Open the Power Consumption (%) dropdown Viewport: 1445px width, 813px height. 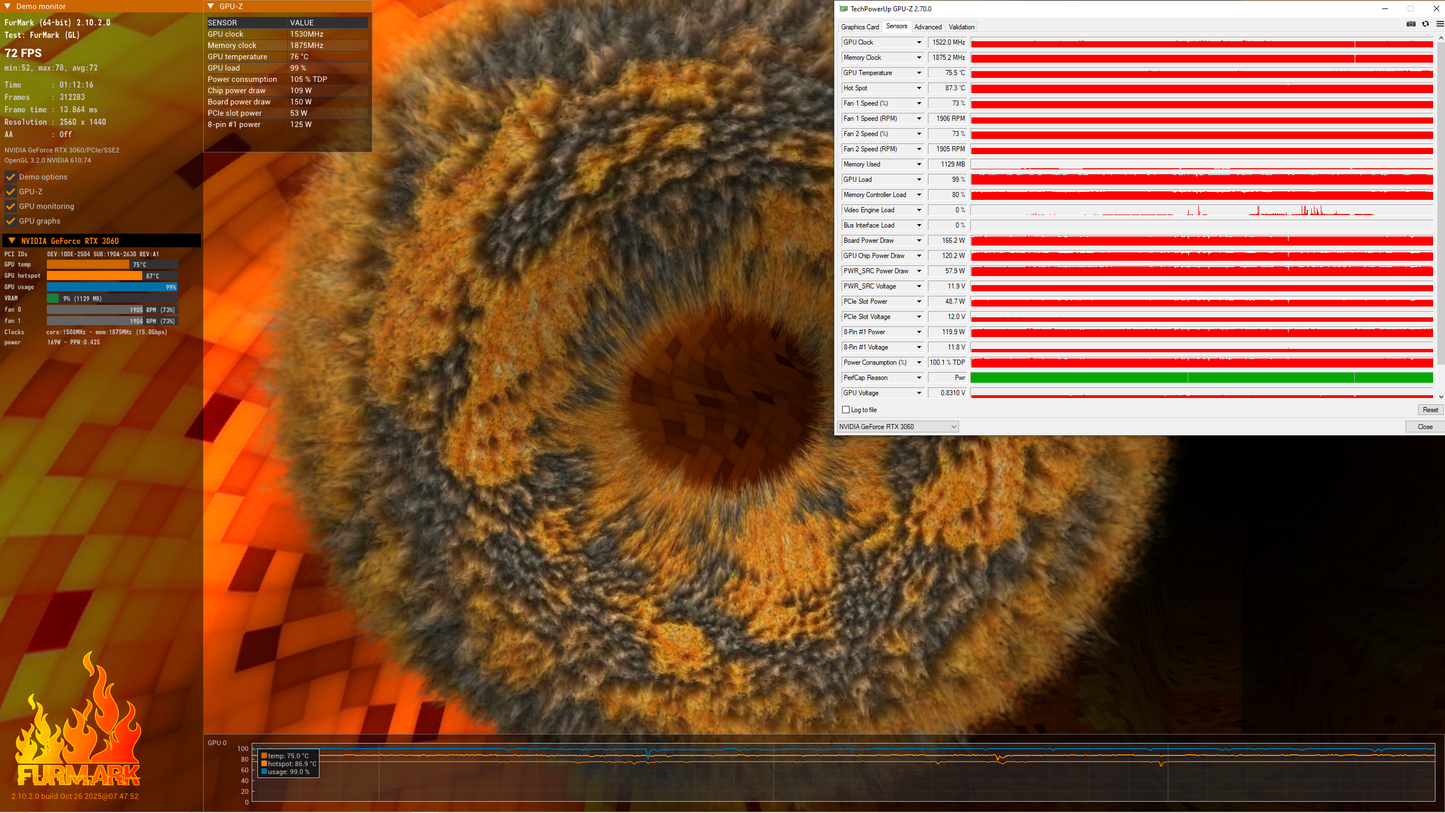[x=919, y=363]
